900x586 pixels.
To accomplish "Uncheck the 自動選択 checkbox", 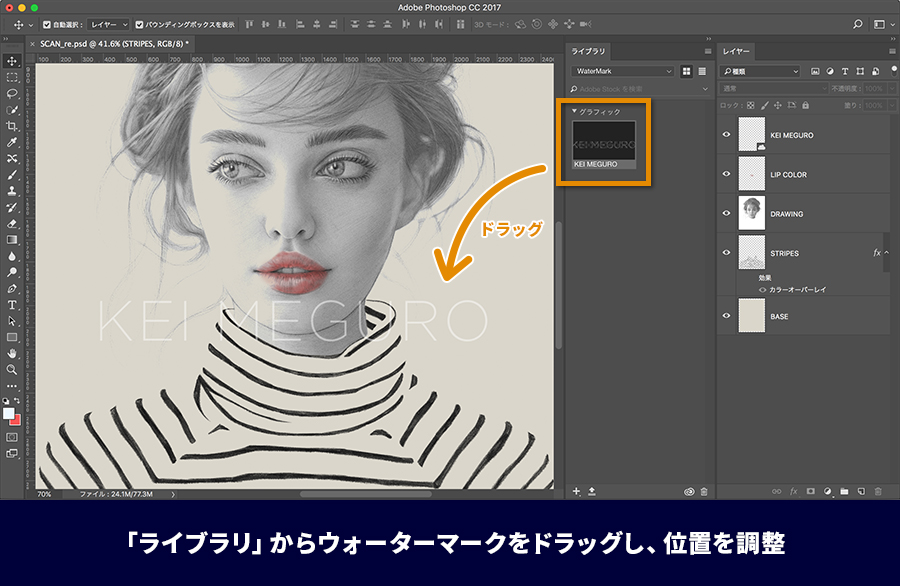I will coord(47,25).
